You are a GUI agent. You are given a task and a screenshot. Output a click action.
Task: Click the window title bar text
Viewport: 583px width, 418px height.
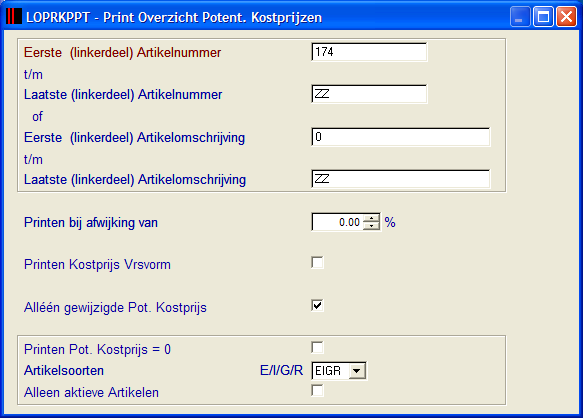[x=174, y=17]
